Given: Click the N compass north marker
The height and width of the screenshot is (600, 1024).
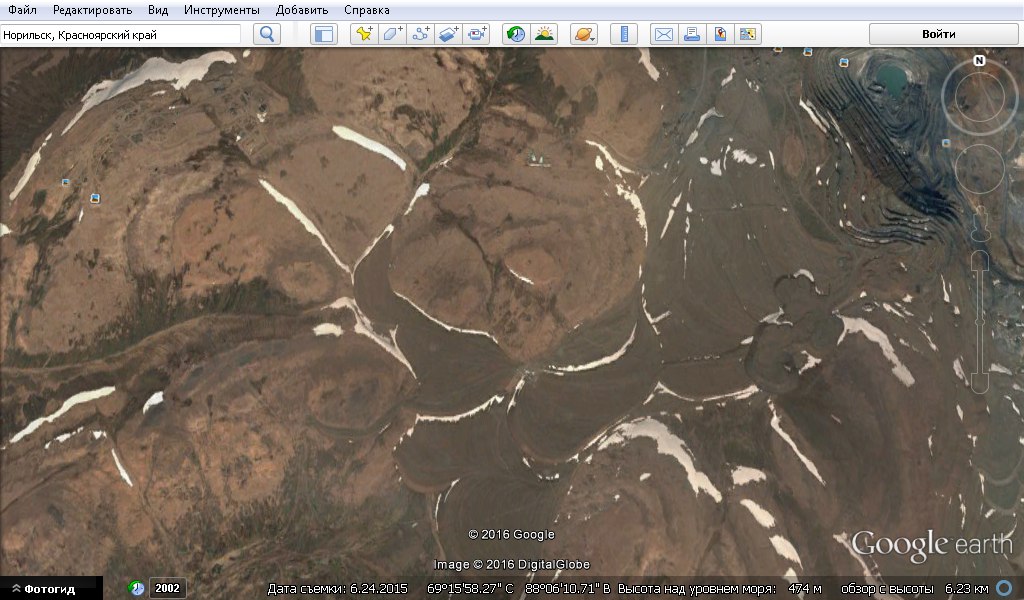Looking at the screenshot, I should click(x=979, y=61).
